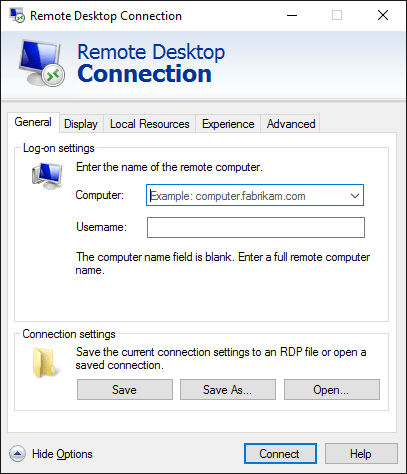Screen dimensions: 407x474
Task: Minimize the Remote Desktop Connection window
Action: (292, 15)
